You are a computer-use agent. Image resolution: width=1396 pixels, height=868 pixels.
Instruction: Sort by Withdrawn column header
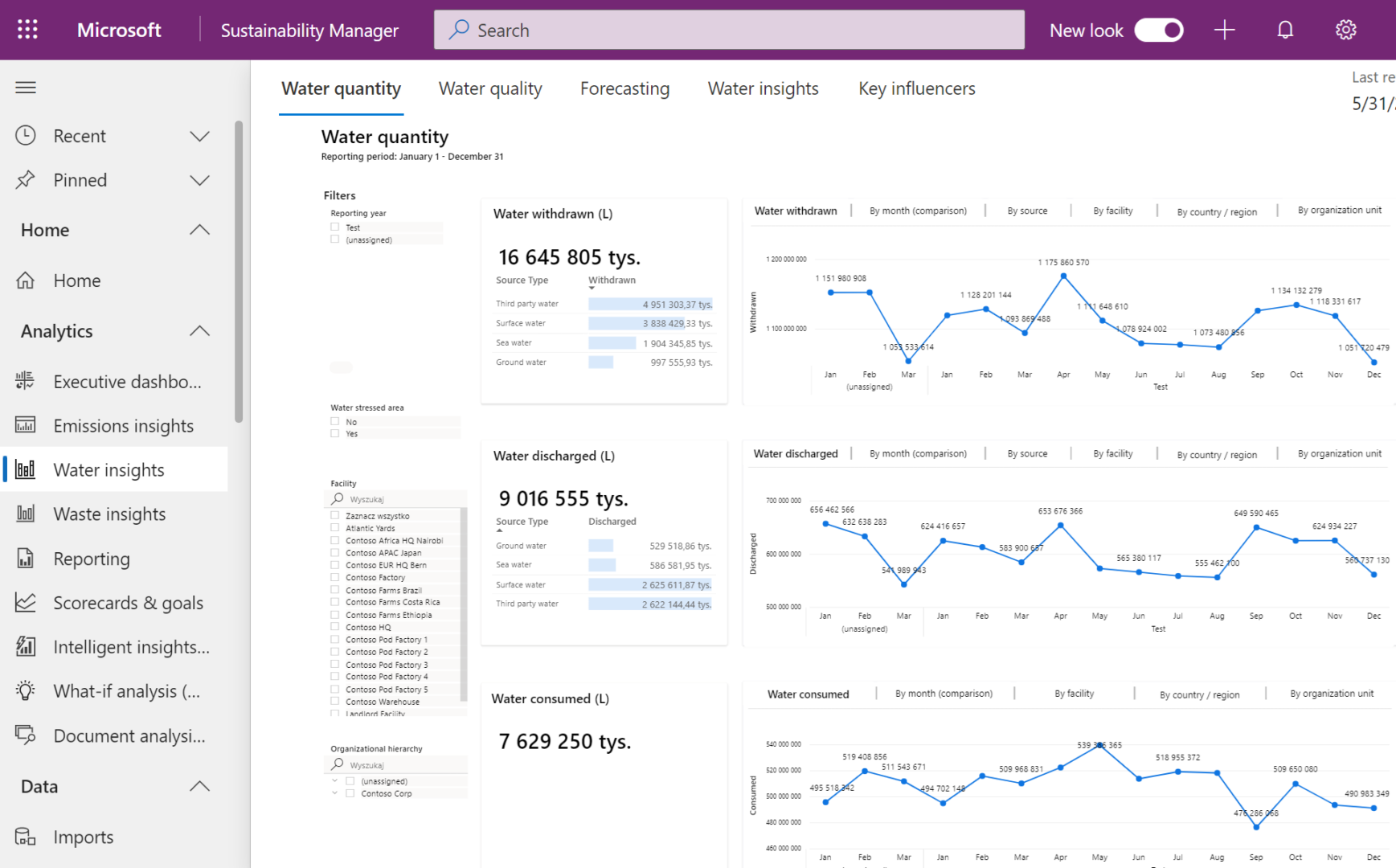click(x=612, y=280)
